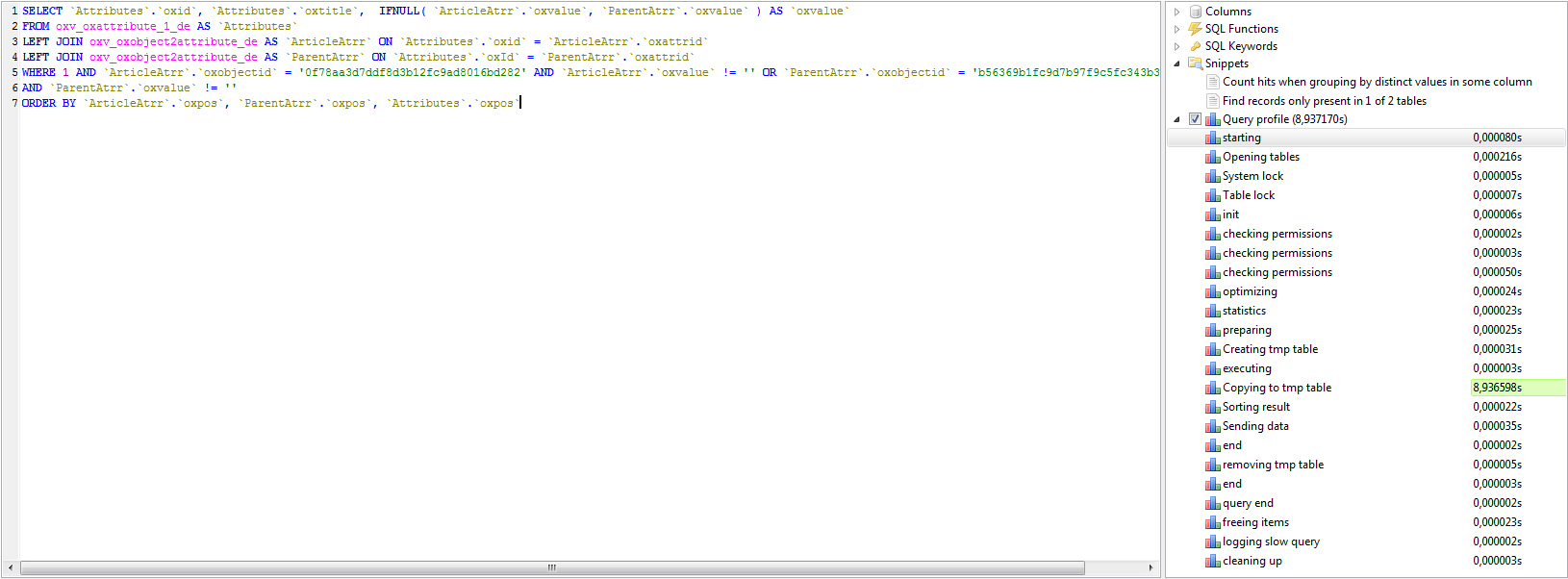
Task: Click the chart icon beside logging slow query
Action: pos(1212,541)
